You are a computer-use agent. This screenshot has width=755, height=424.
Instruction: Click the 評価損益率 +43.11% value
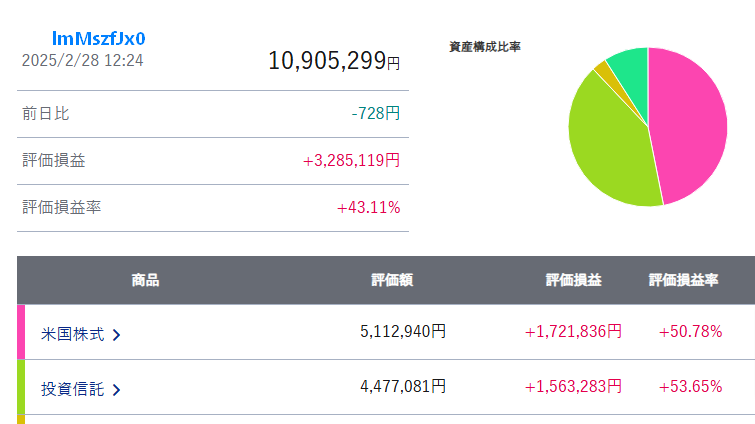(368, 208)
